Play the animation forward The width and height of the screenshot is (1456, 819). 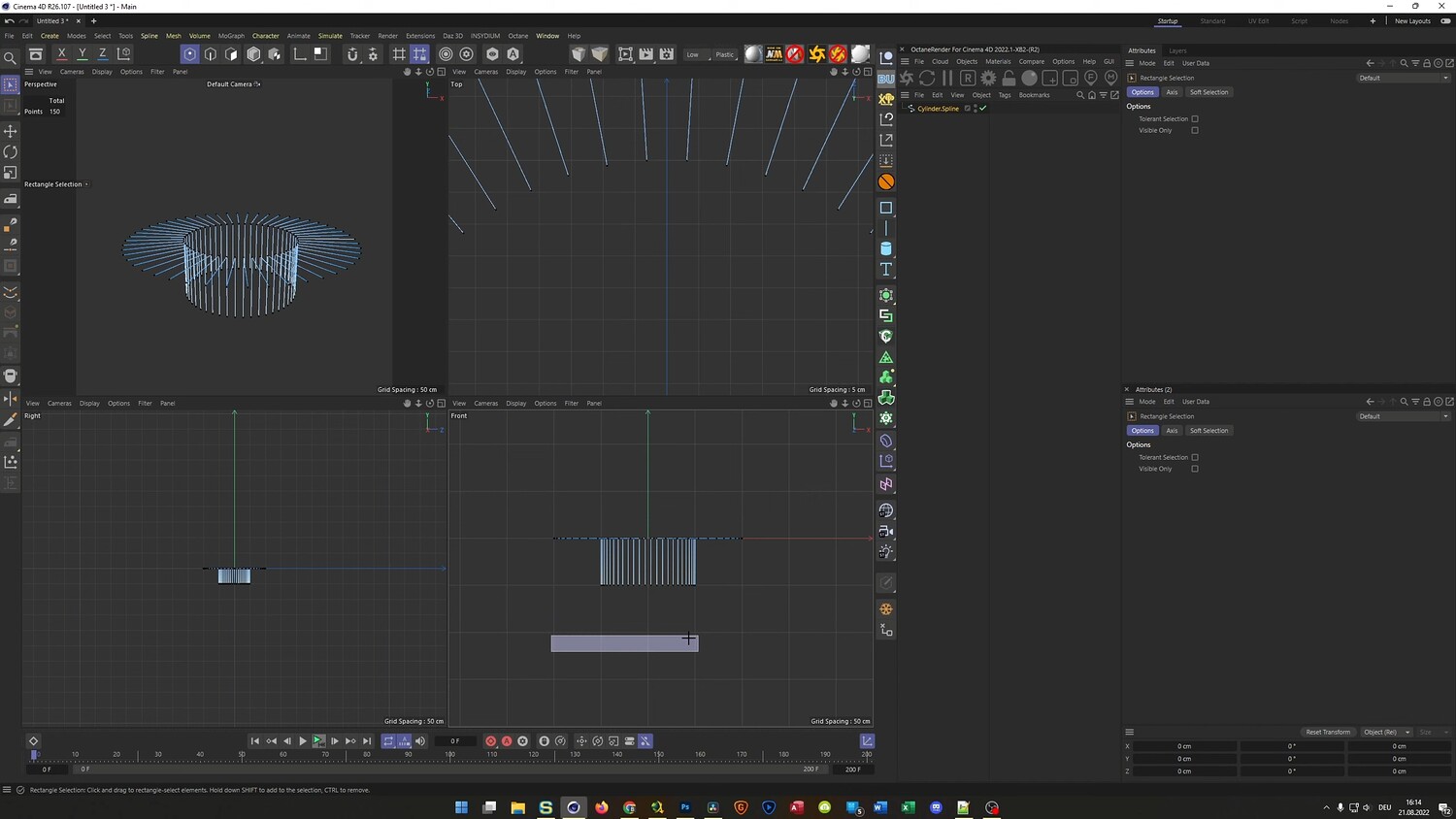303,741
